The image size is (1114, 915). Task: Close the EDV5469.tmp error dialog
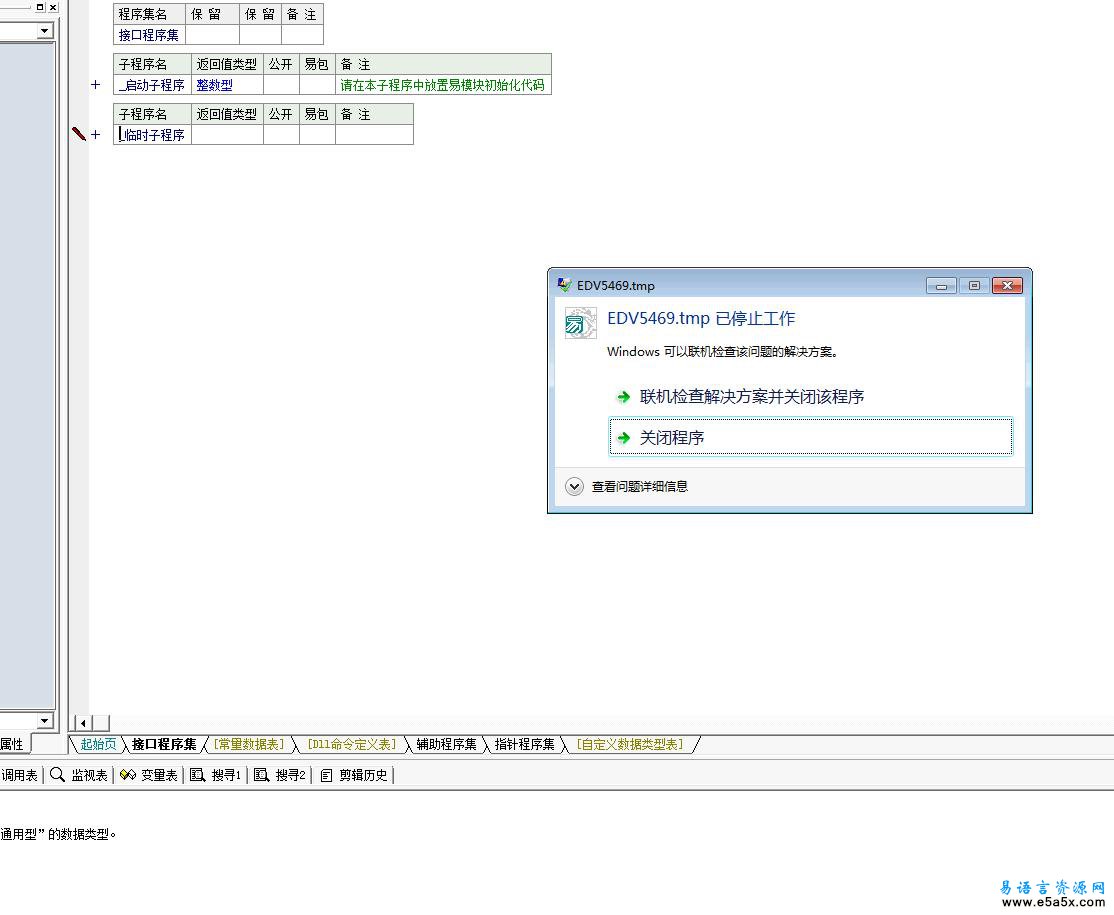point(1007,285)
